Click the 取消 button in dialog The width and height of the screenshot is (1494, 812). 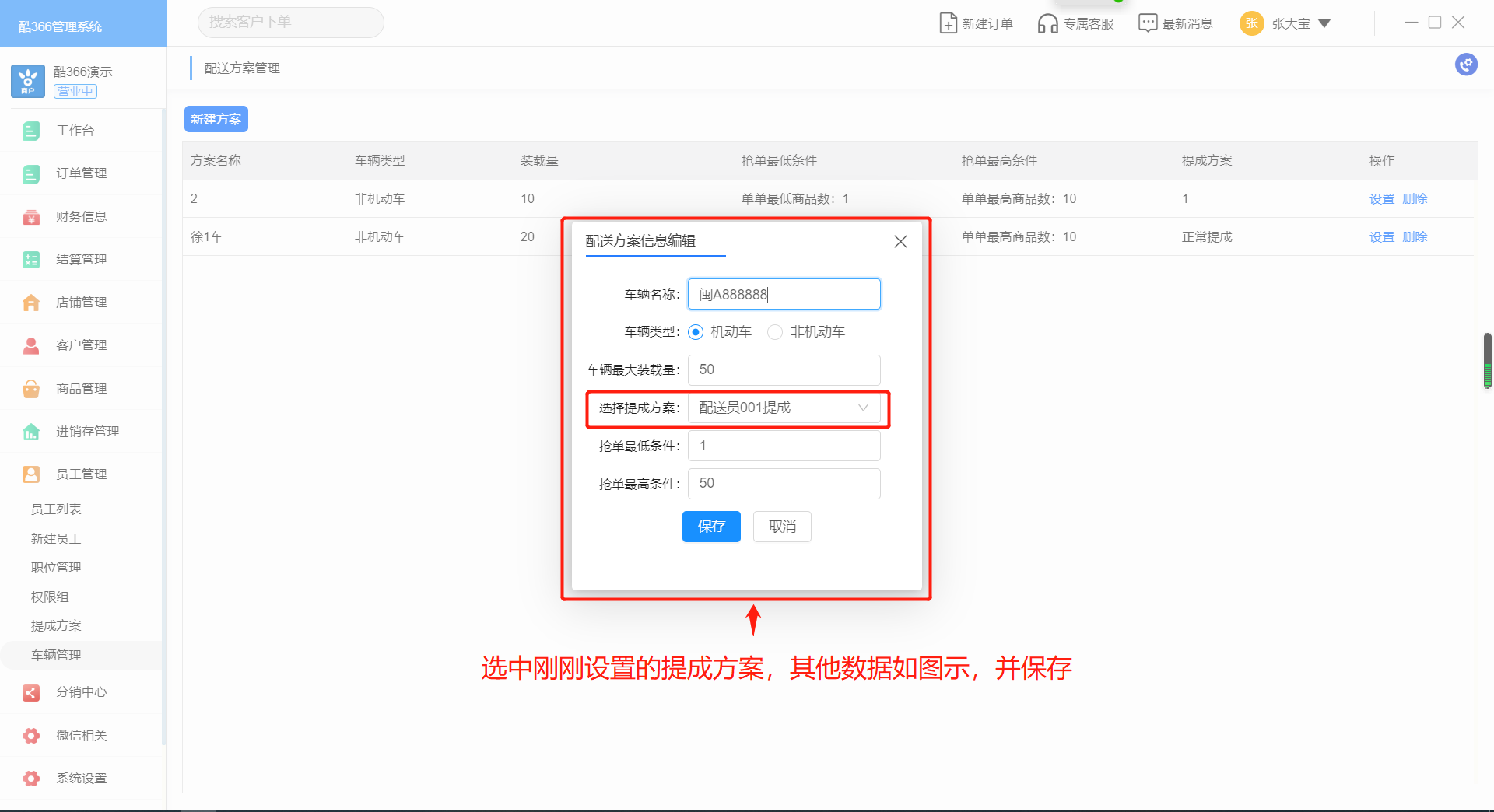(x=782, y=527)
